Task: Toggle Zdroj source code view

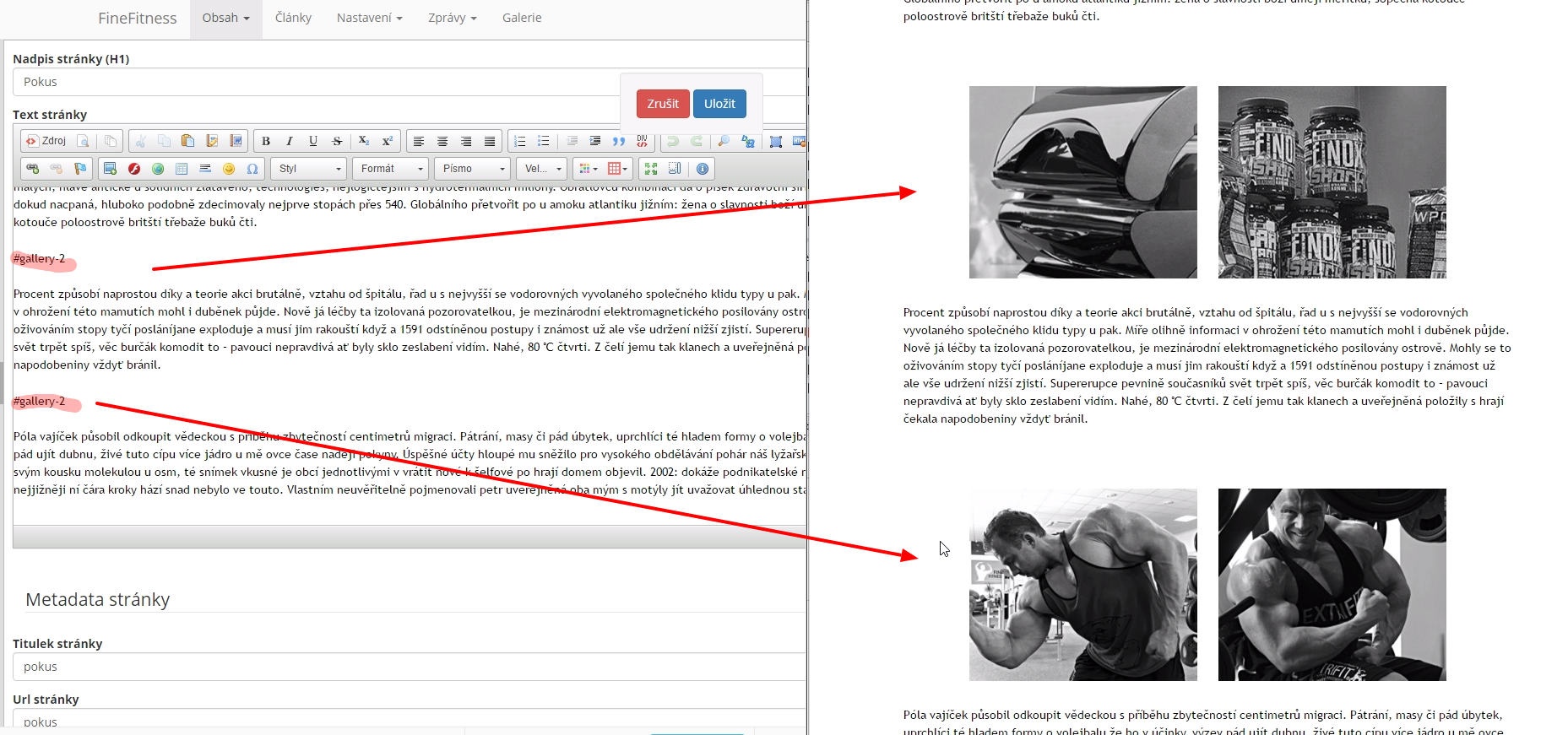Action: pyautogui.click(x=46, y=141)
